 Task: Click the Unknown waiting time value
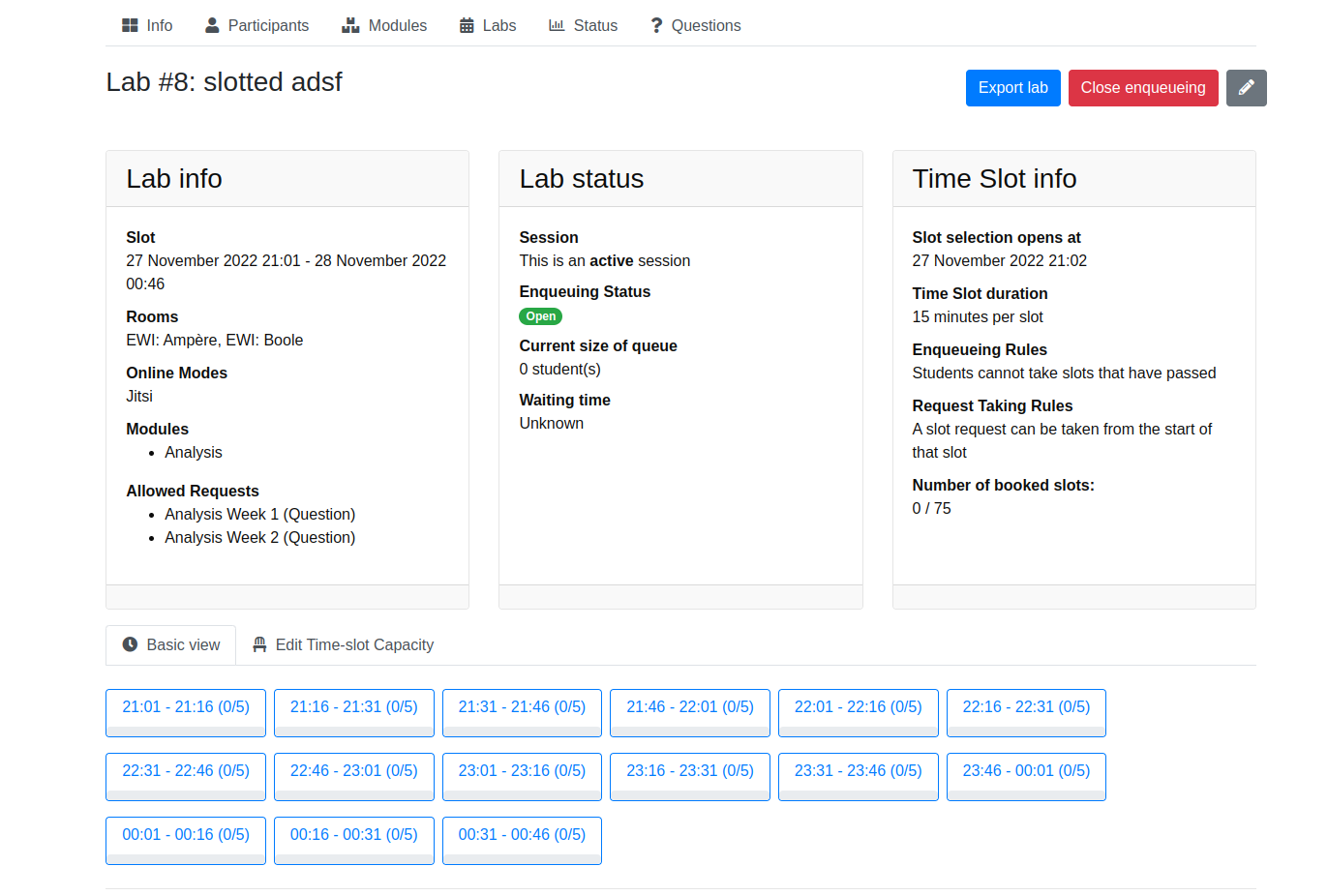click(x=552, y=423)
